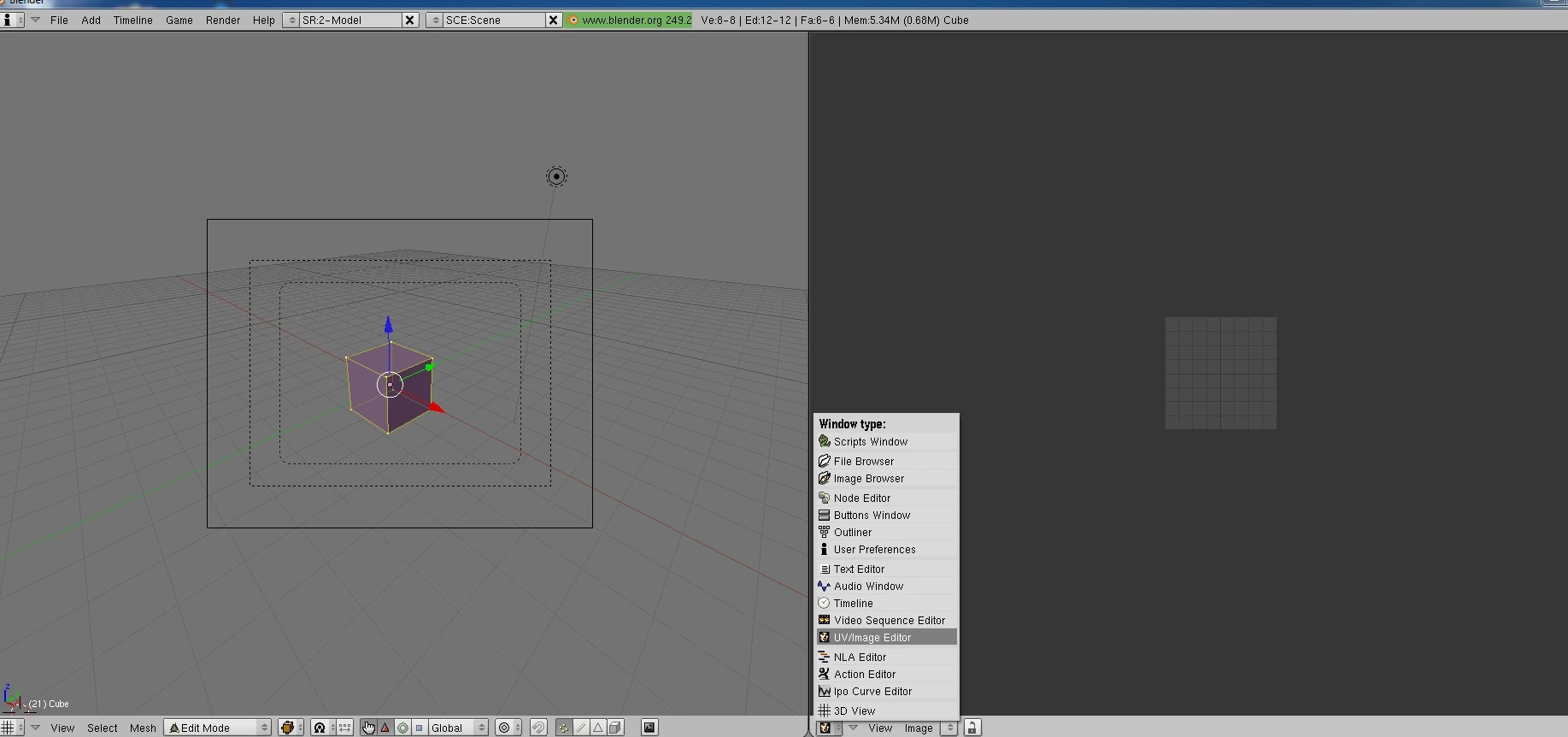Switch to NLA Editor window type
The height and width of the screenshot is (737, 1568).
point(887,657)
